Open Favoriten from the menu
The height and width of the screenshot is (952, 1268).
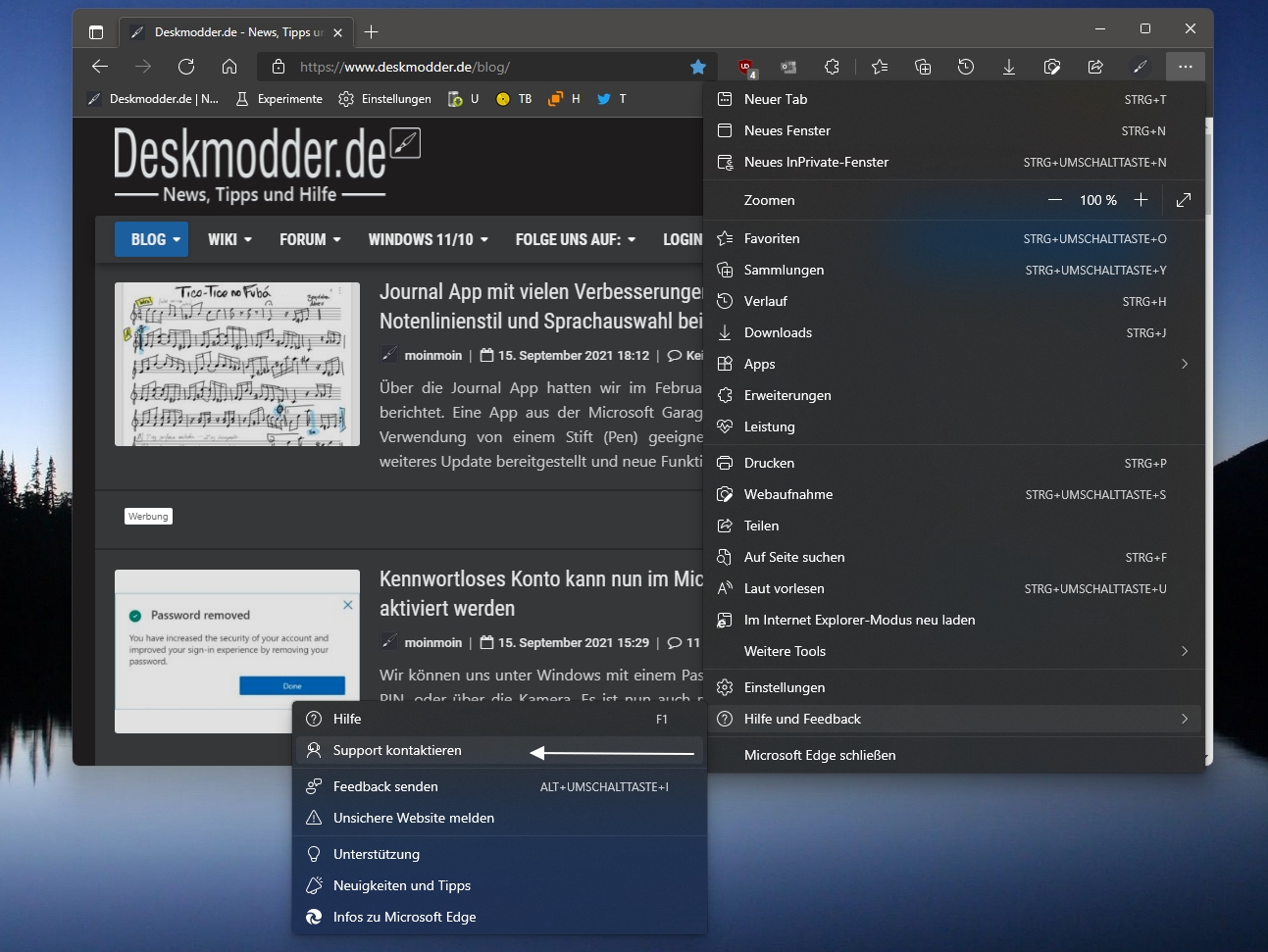click(x=954, y=238)
